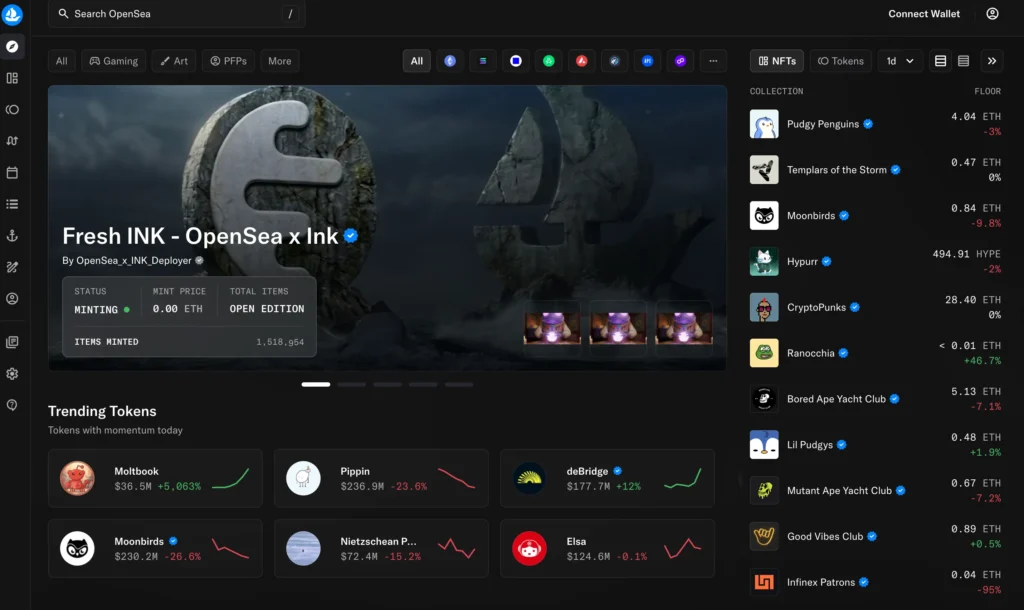Open the Elsa trending token card
The image size is (1024, 610).
click(x=607, y=548)
